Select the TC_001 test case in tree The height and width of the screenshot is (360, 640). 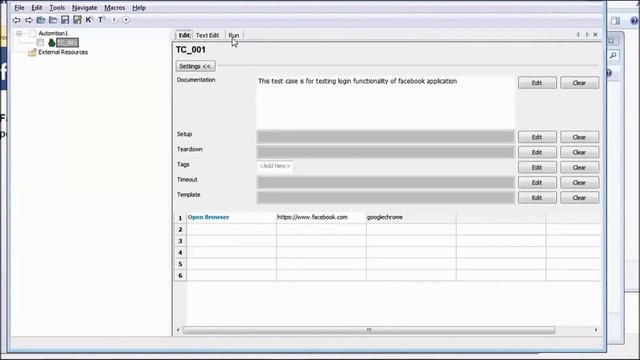pyautogui.click(x=67, y=42)
